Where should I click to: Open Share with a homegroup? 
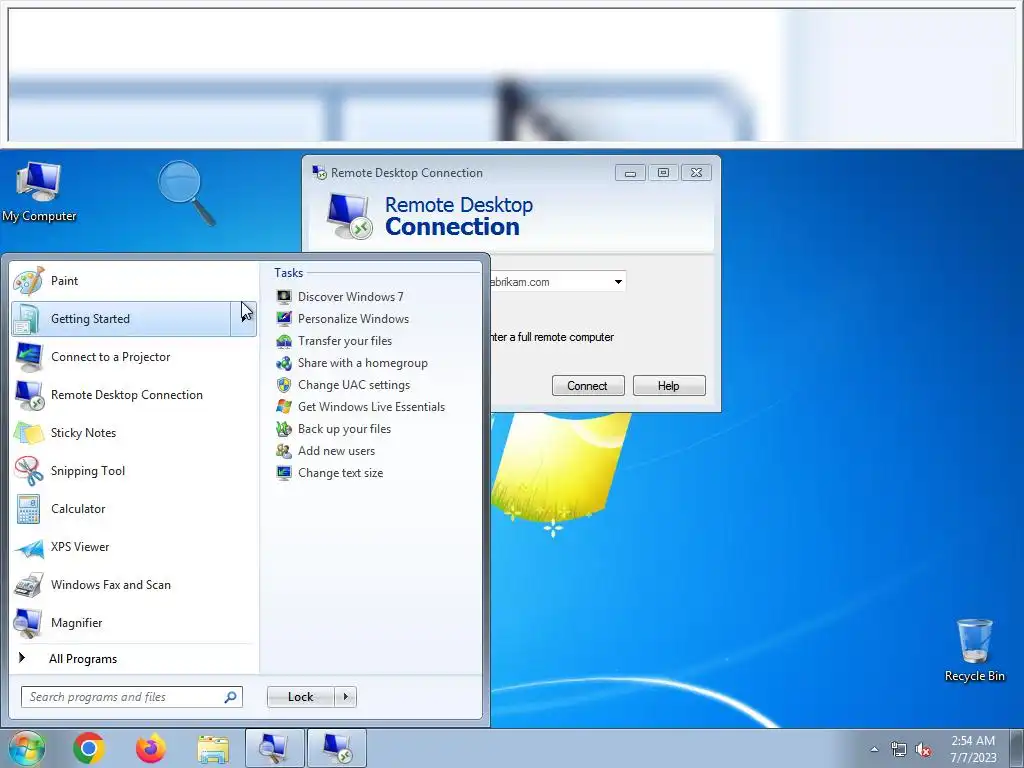[x=352, y=362]
